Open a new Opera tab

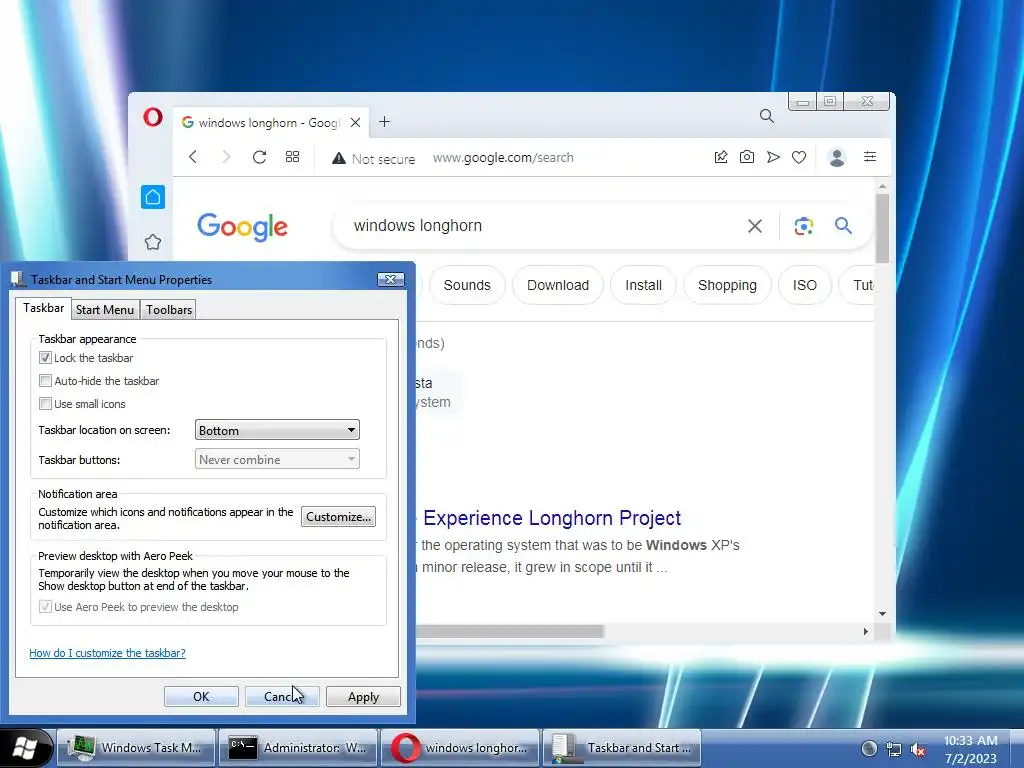[384, 121]
